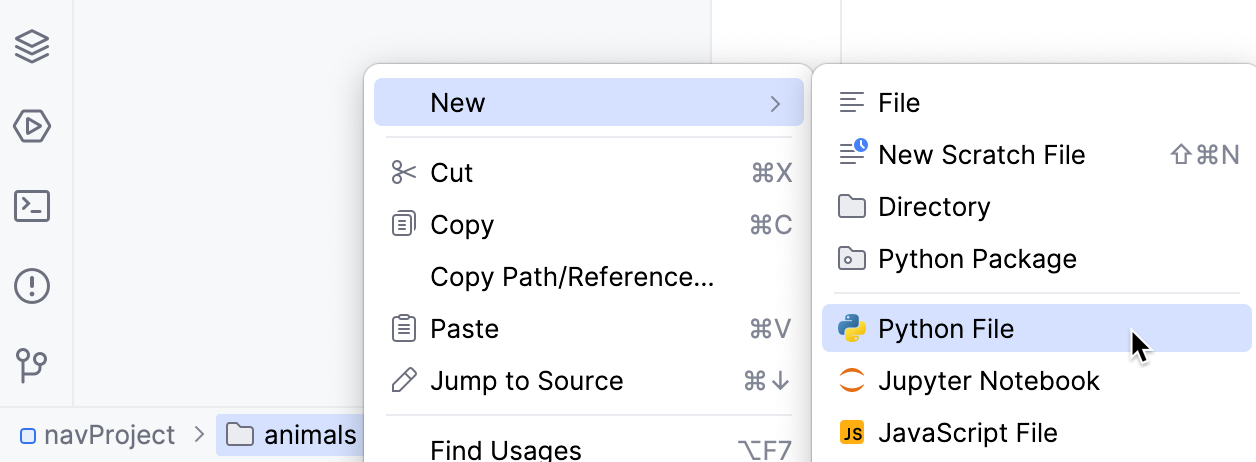This screenshot has height=462, width=1256.
Task: Choose Copy Path/Reference menu entry
Action: (572, 277)
